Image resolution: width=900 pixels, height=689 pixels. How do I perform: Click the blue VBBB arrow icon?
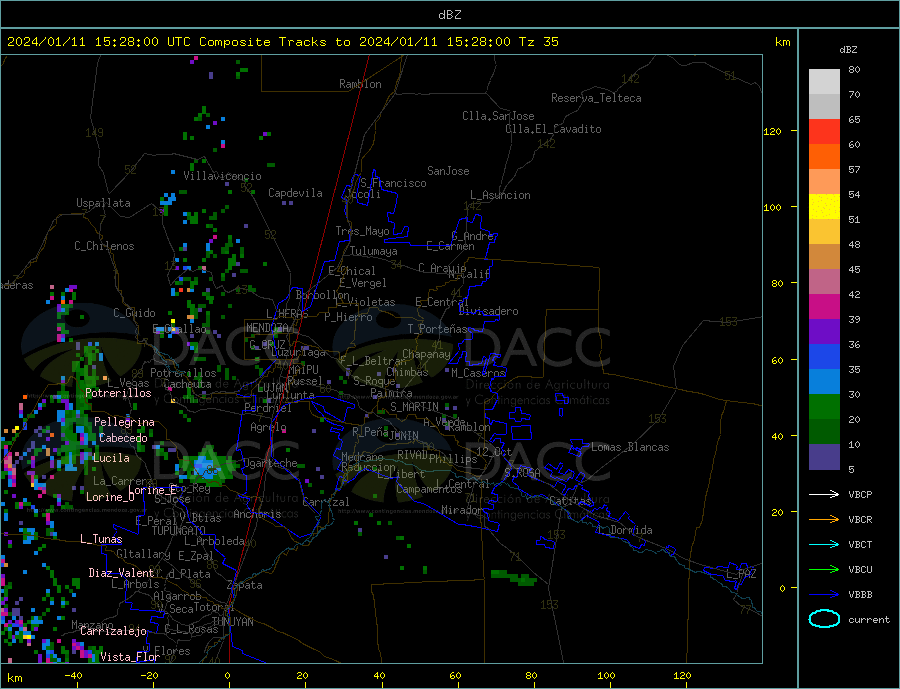click(x=824, y=595)
